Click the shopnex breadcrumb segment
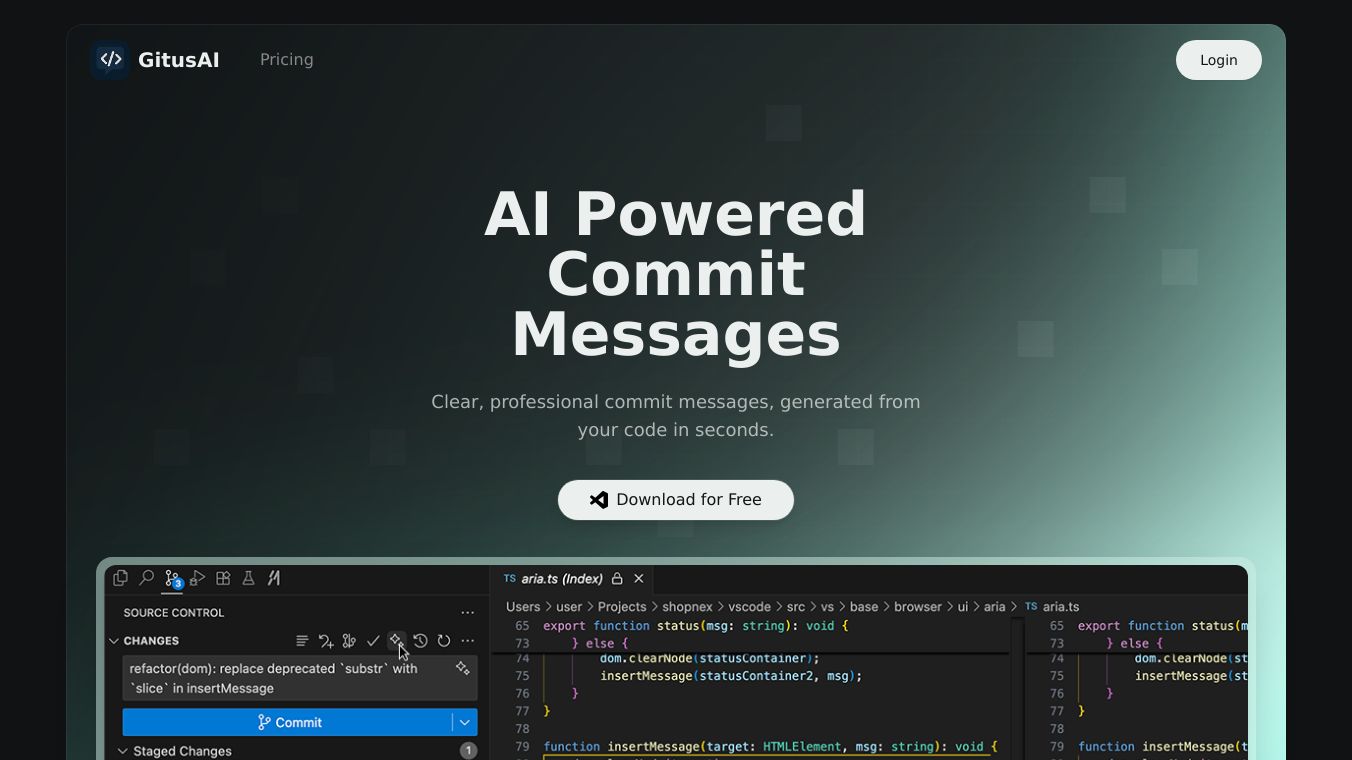The height and width of the screenshot is (760, 1352). 687,607
